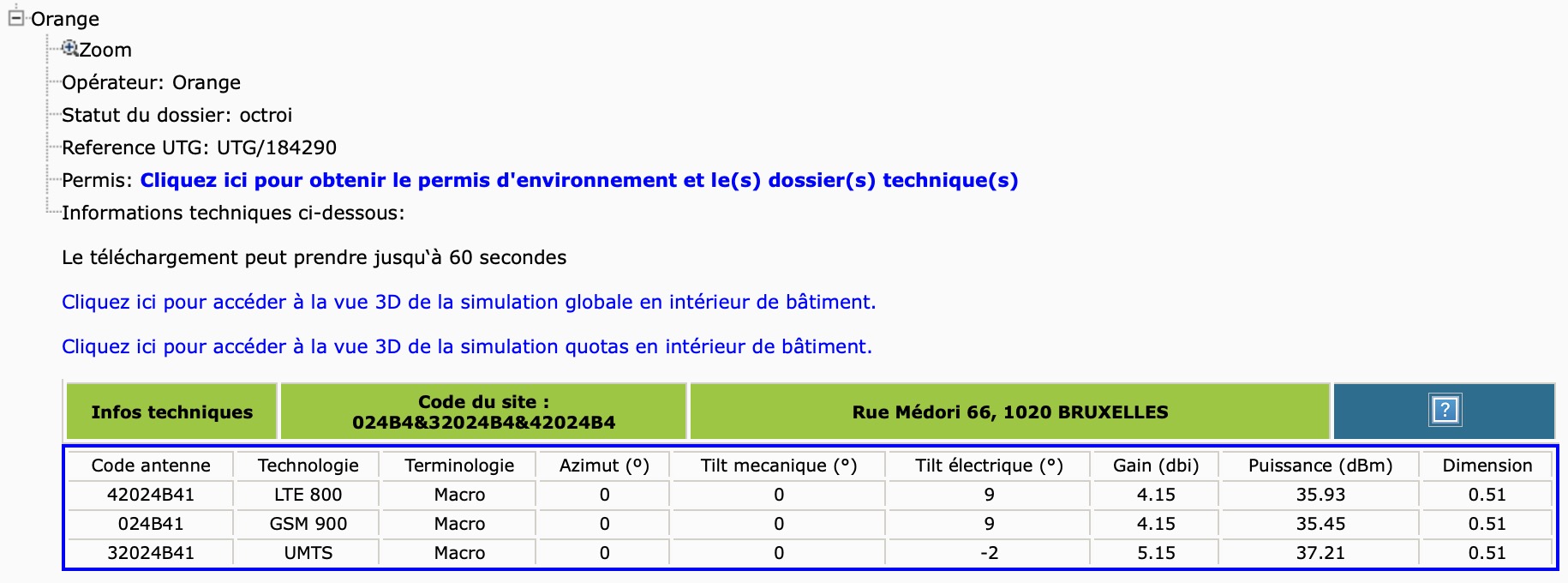The image size is (1568, 583).
Task: Click the 'Dimension' column header
Action: pos(1487,466)
